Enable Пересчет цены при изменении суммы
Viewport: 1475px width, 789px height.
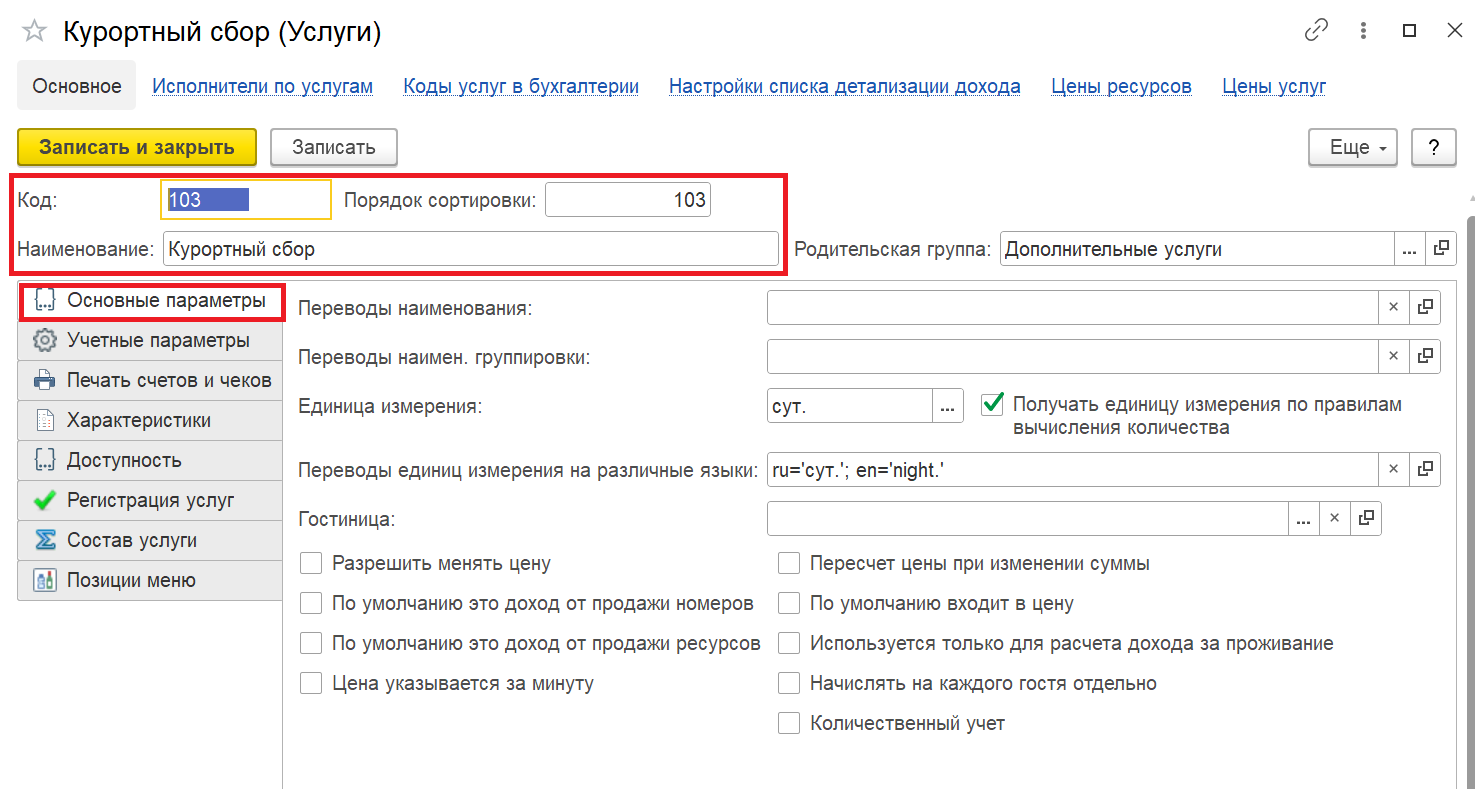click(789, 563)
